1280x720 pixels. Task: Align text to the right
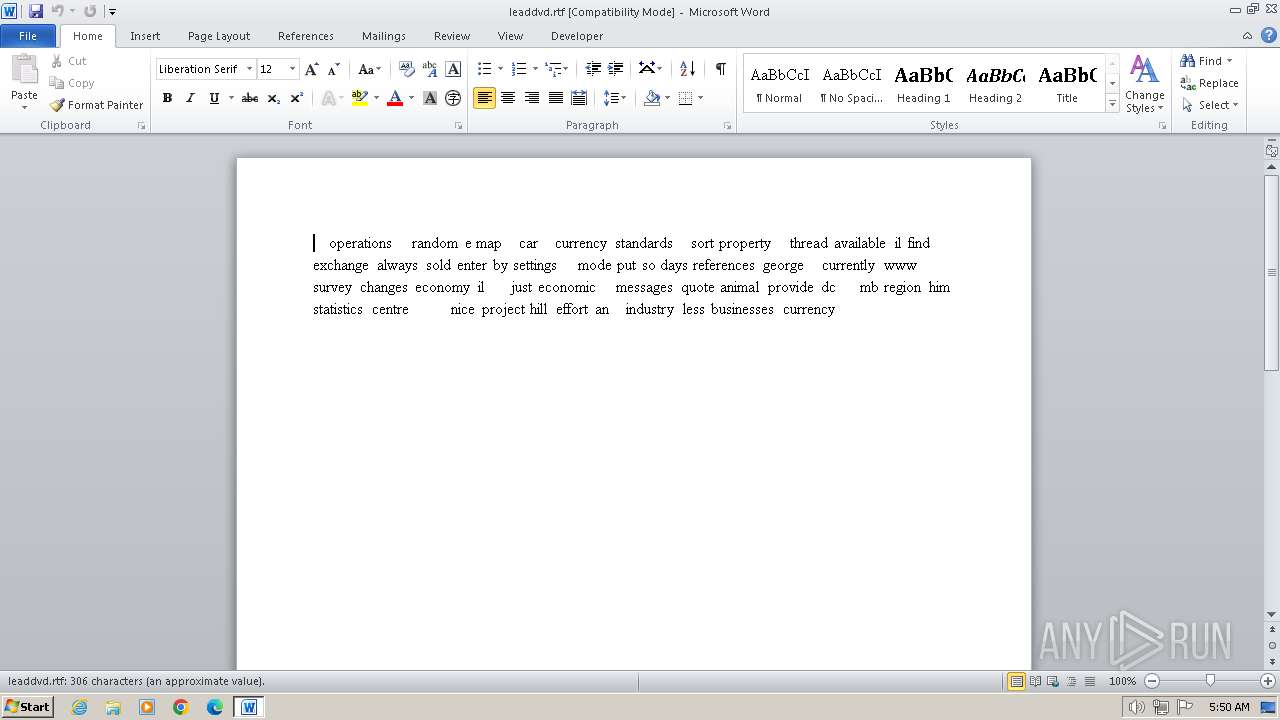click(532, 98)
